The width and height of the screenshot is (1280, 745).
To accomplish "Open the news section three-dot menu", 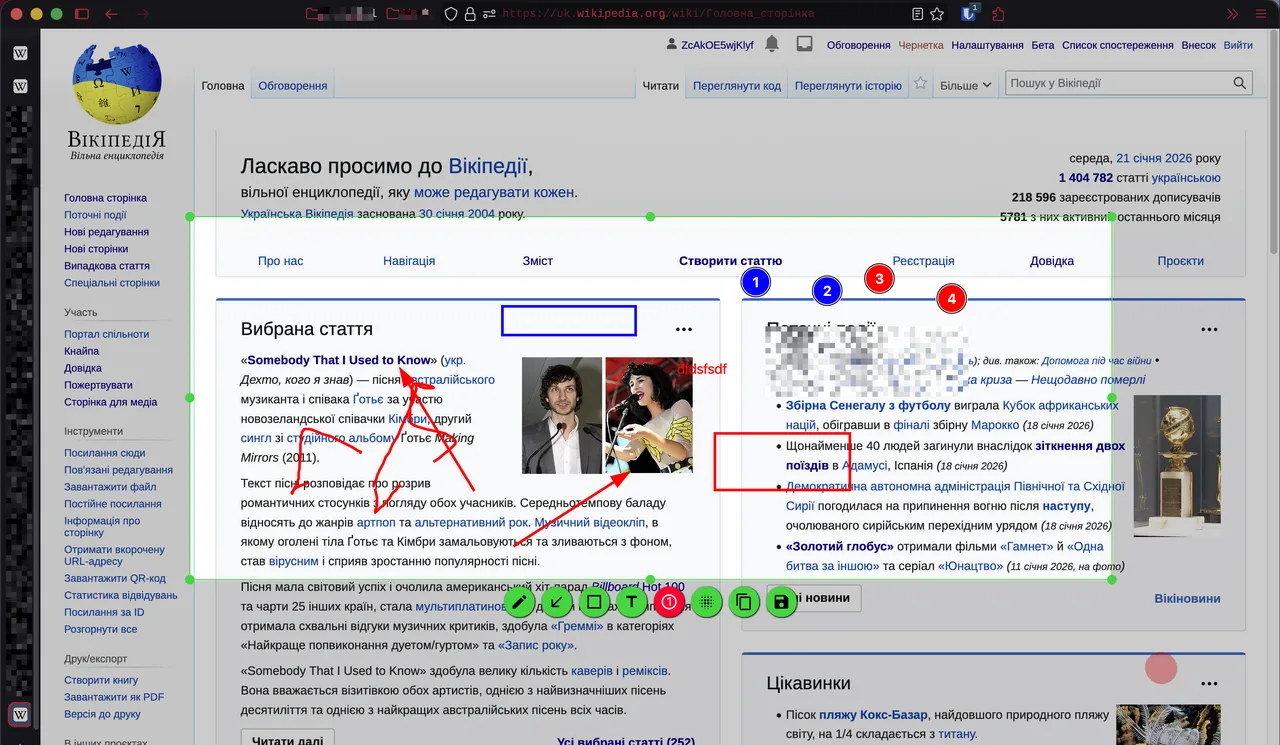I will pos(1210,329).
